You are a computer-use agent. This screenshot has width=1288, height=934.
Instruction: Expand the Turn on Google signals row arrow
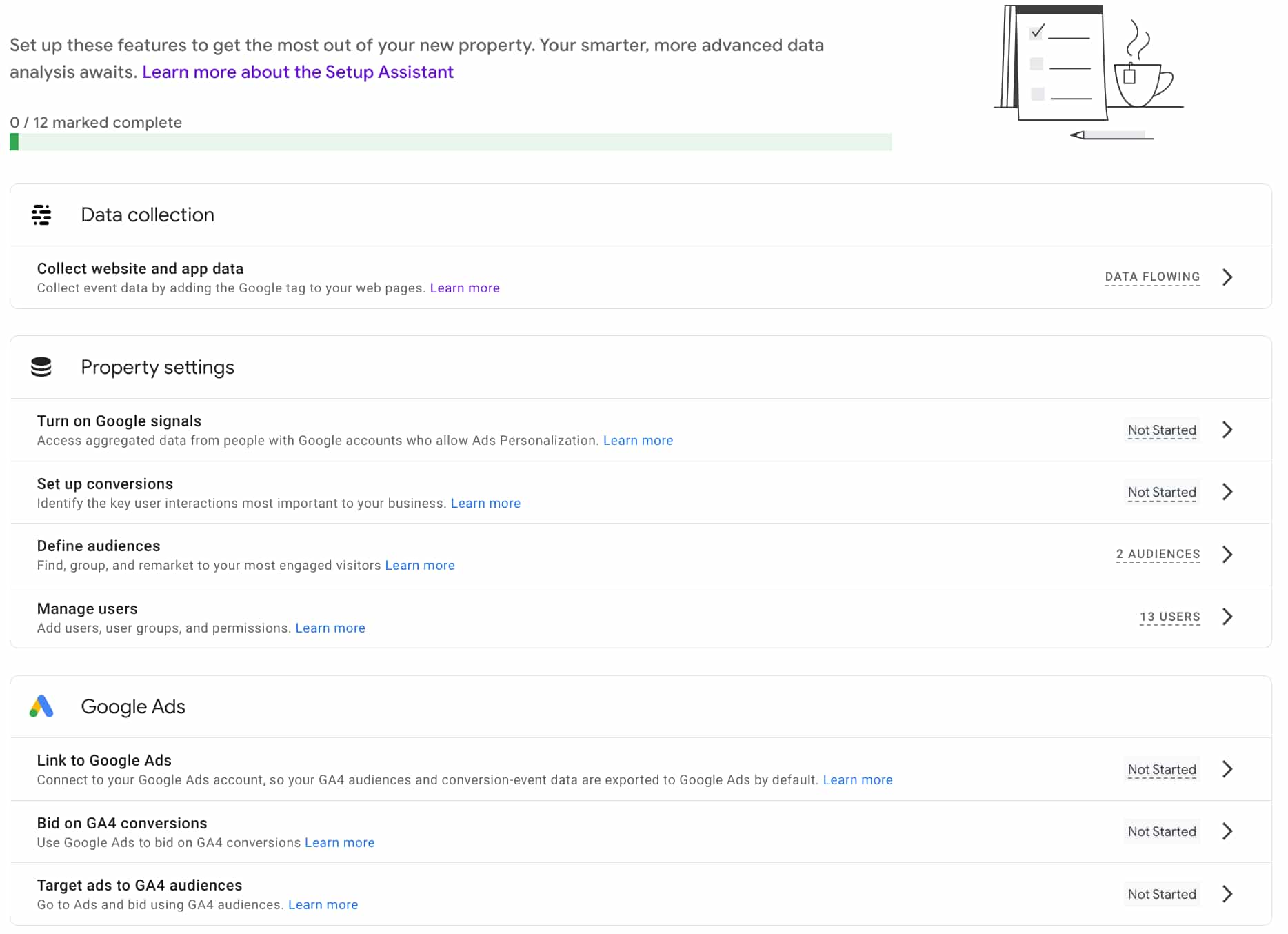tap(1227, 430)
